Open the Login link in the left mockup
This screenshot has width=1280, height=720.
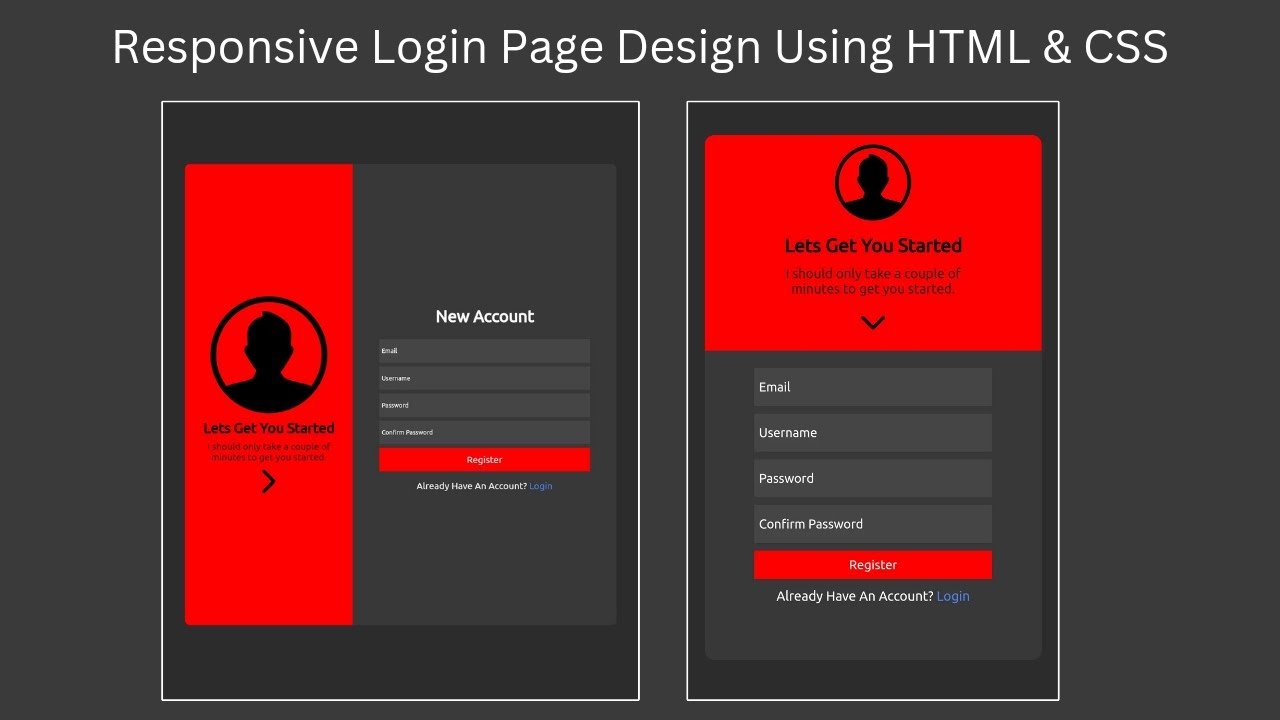tap(540, 486)
